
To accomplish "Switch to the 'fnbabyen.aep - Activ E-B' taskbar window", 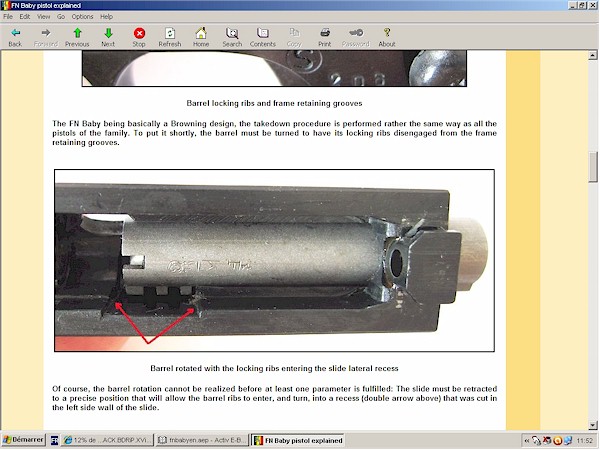I will [x=202, y=440].
